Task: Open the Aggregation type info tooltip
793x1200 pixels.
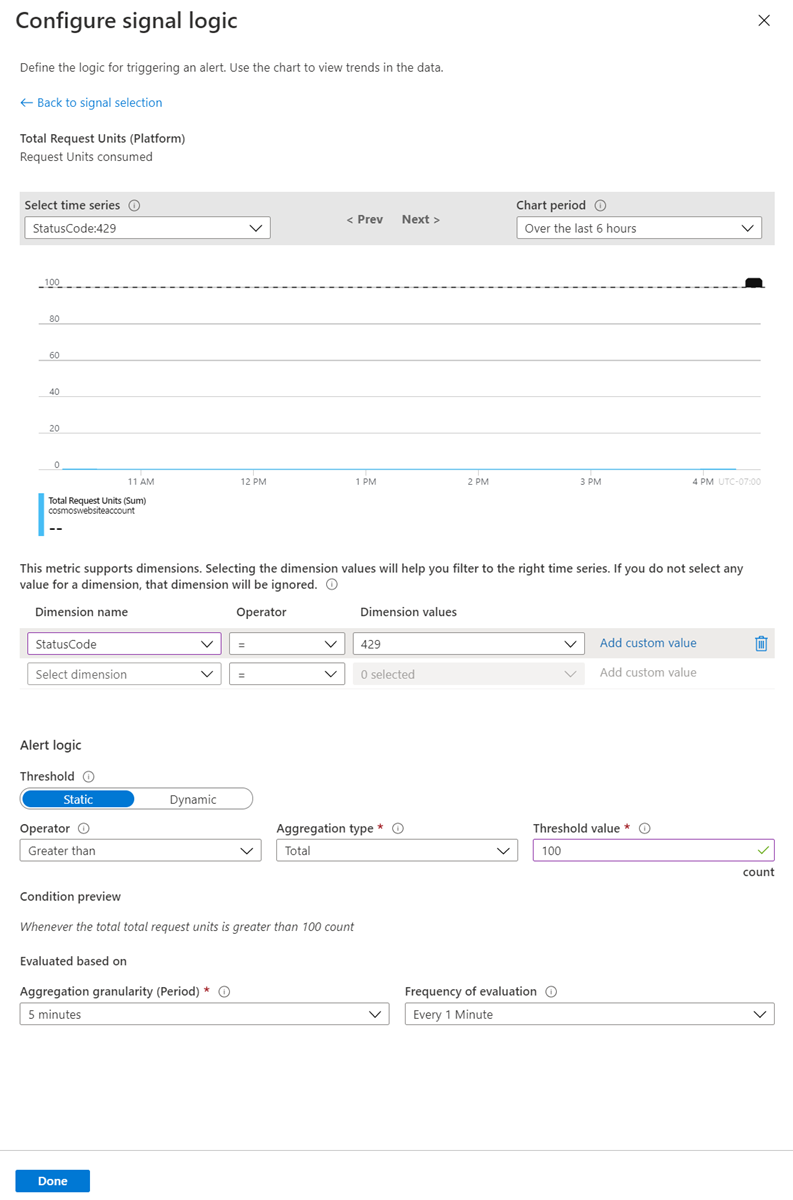Action: [x=398, y=828]
